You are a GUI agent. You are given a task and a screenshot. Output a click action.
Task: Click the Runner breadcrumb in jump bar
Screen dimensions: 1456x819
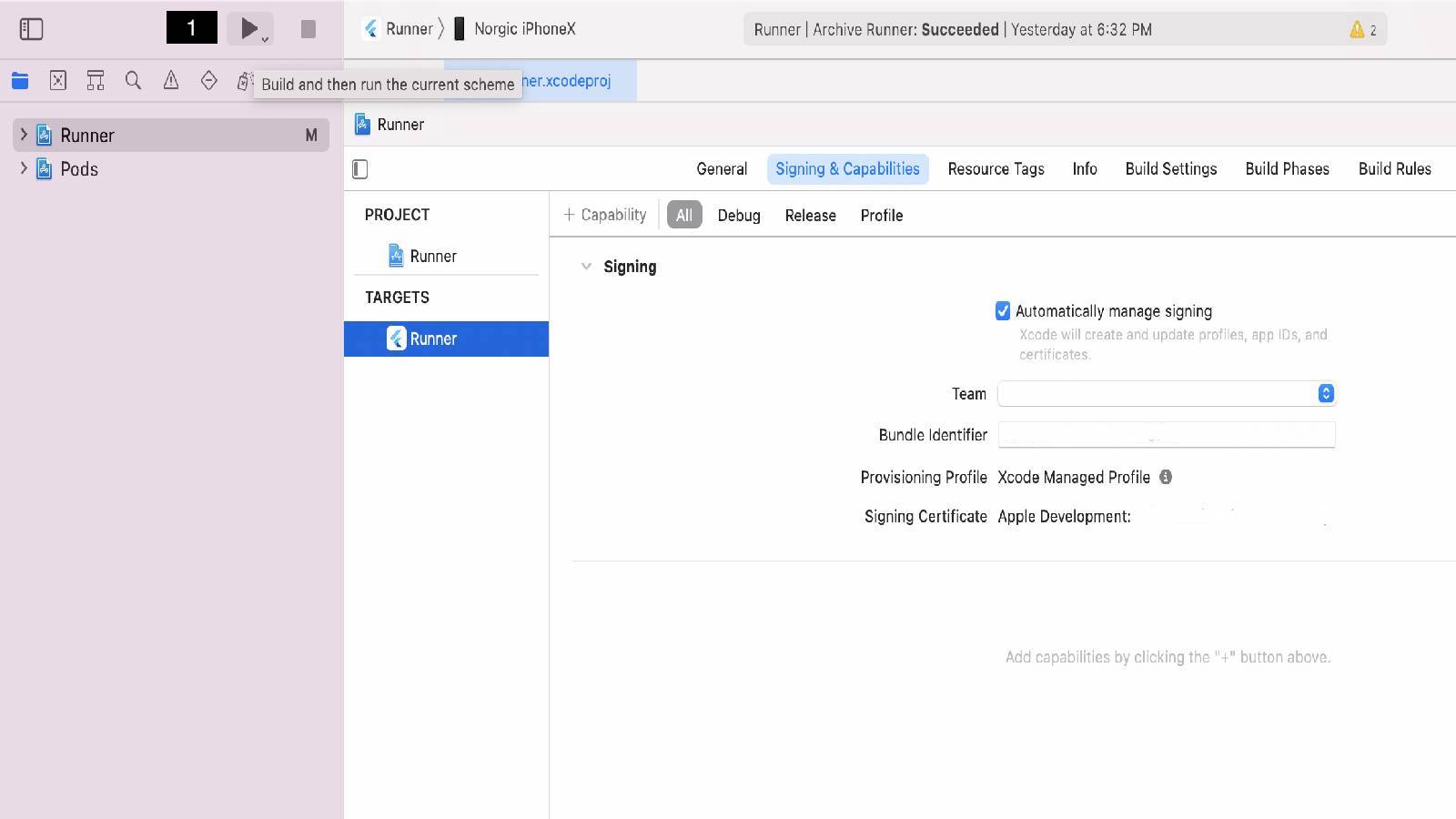pos(389,125)
